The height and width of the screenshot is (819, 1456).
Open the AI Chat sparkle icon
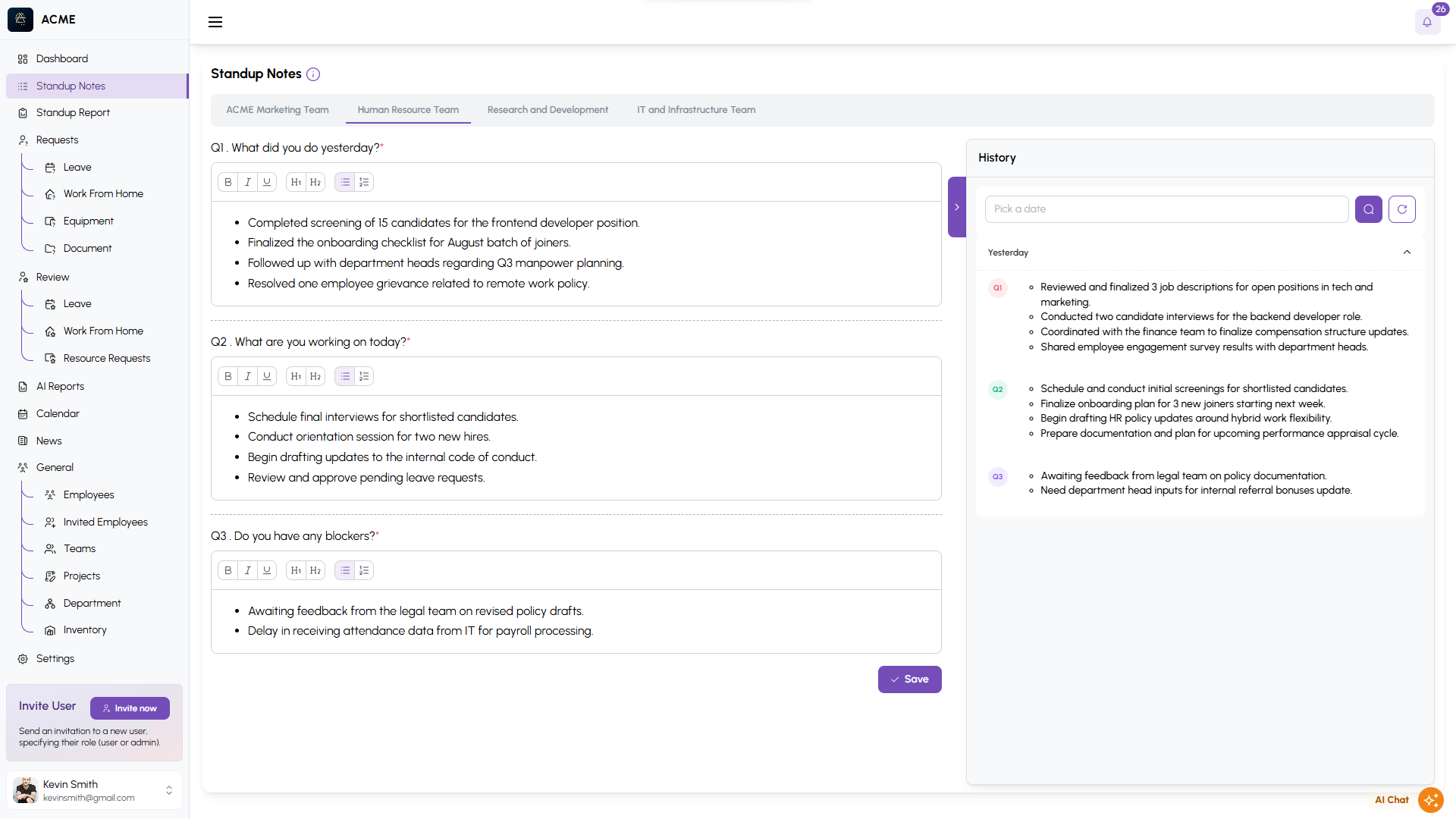click(x=1430, y=799)
